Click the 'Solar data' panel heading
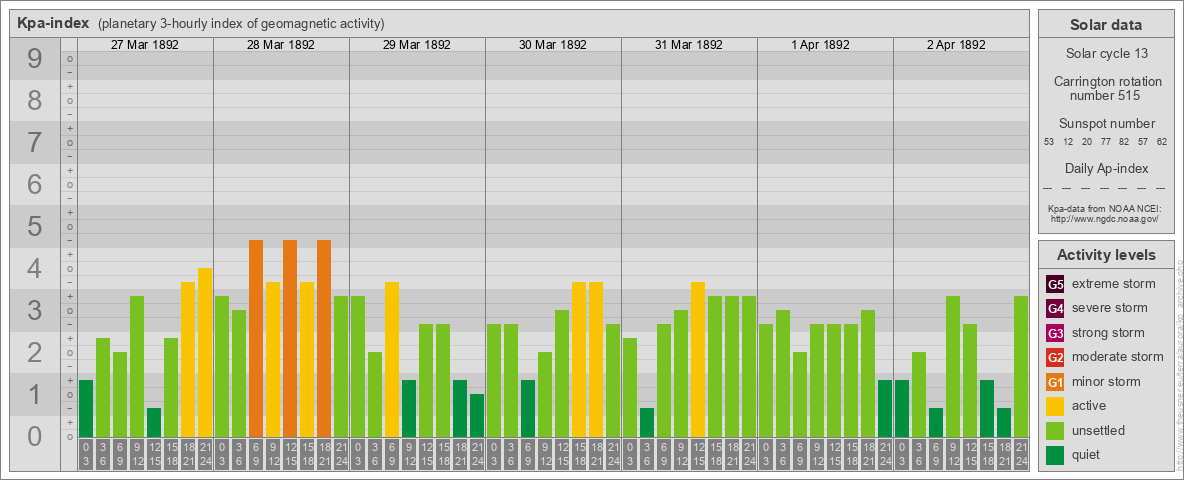Image resolution: width=1184 pixels, height=480 pixels. click(1105, 25)
